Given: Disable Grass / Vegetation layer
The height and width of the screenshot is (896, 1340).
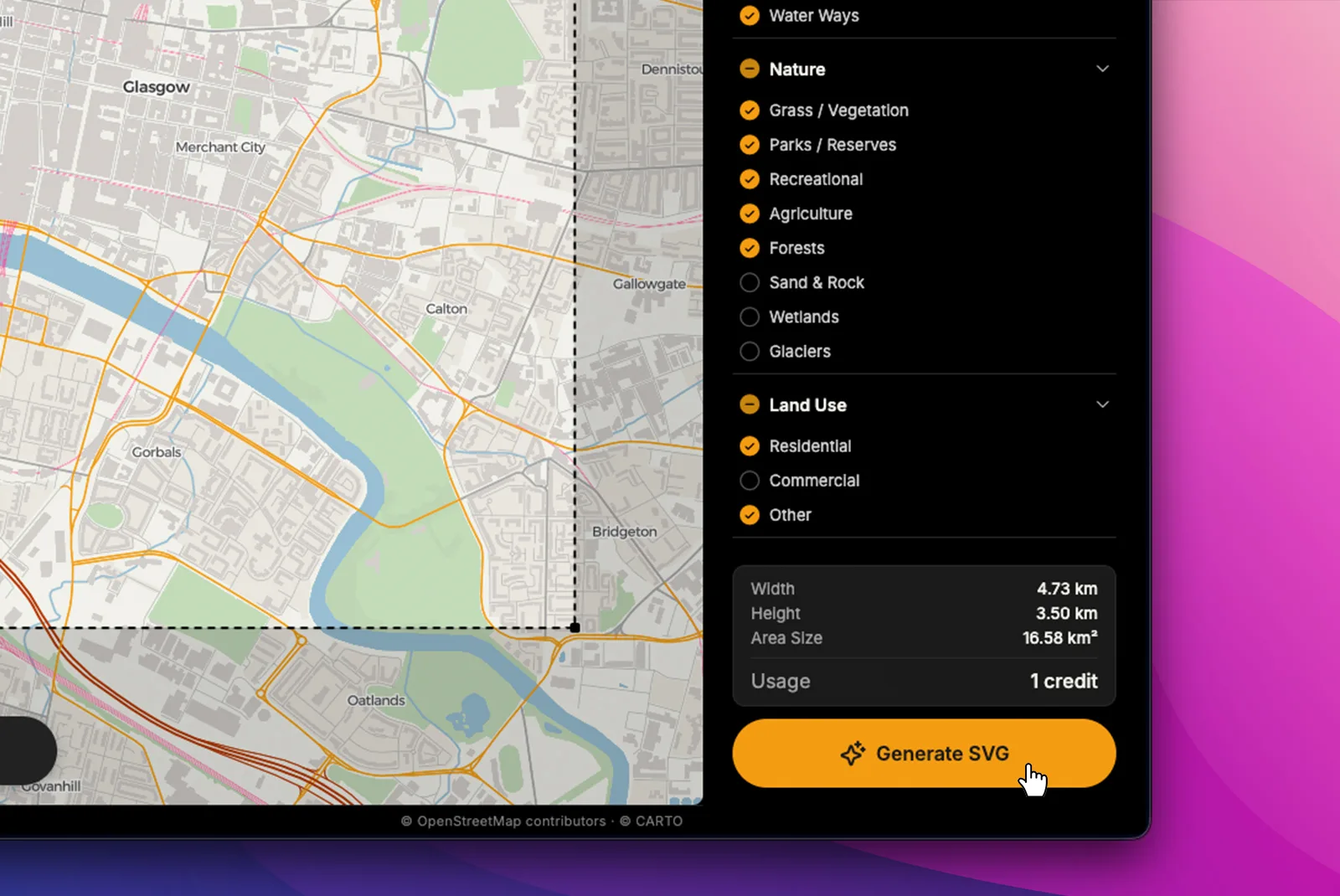Looking at the screenshot, I should 750,111.
